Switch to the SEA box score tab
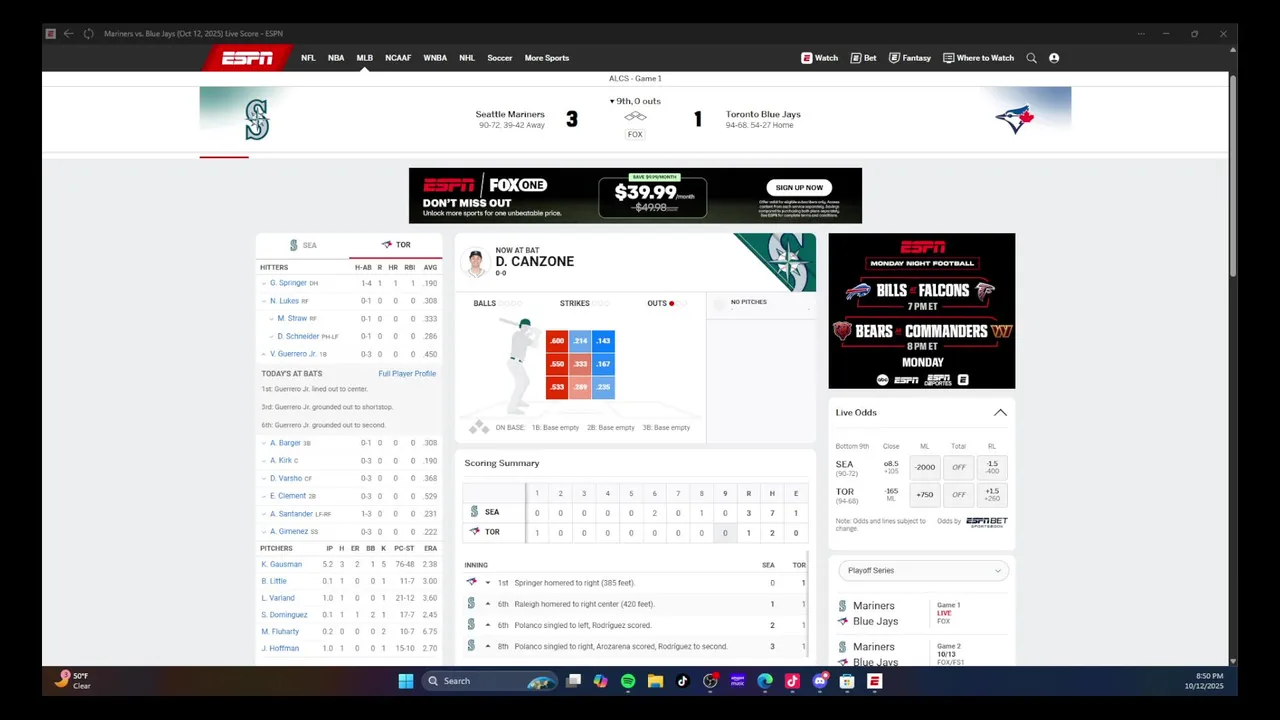Image resolution: width=1280 pixels, height=720 pixels. 302,245
